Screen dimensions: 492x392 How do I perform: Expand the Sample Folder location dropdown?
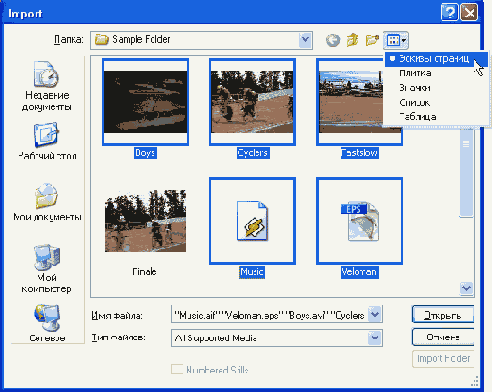[x=305, y=40]
